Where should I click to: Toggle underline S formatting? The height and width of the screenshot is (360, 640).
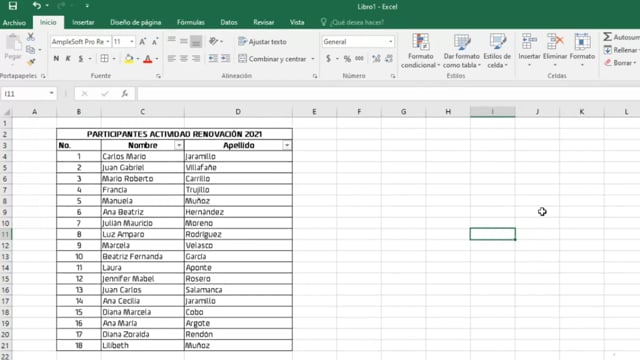coord(81,59)
